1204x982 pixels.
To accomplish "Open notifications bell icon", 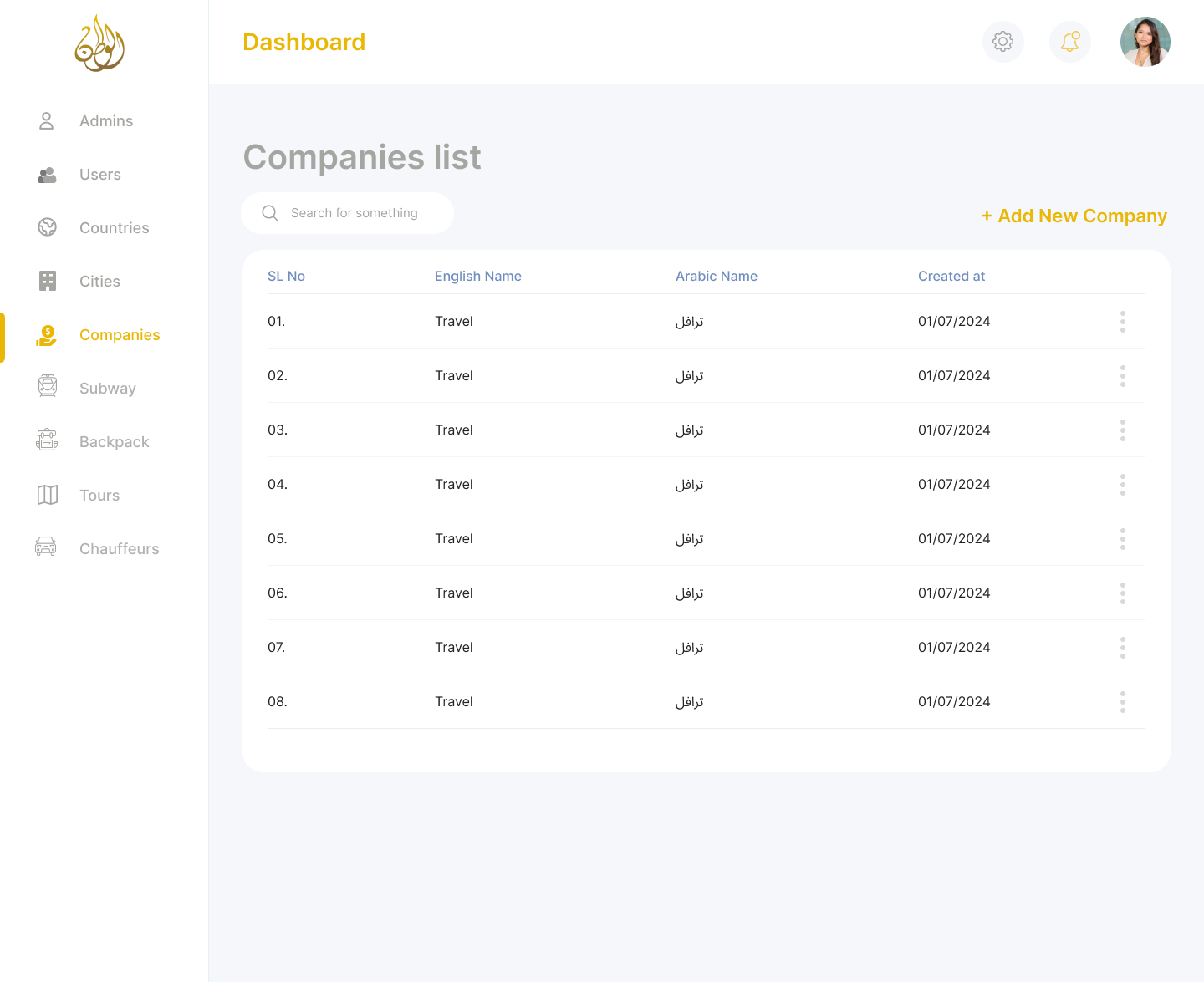I will [1069, 42].
